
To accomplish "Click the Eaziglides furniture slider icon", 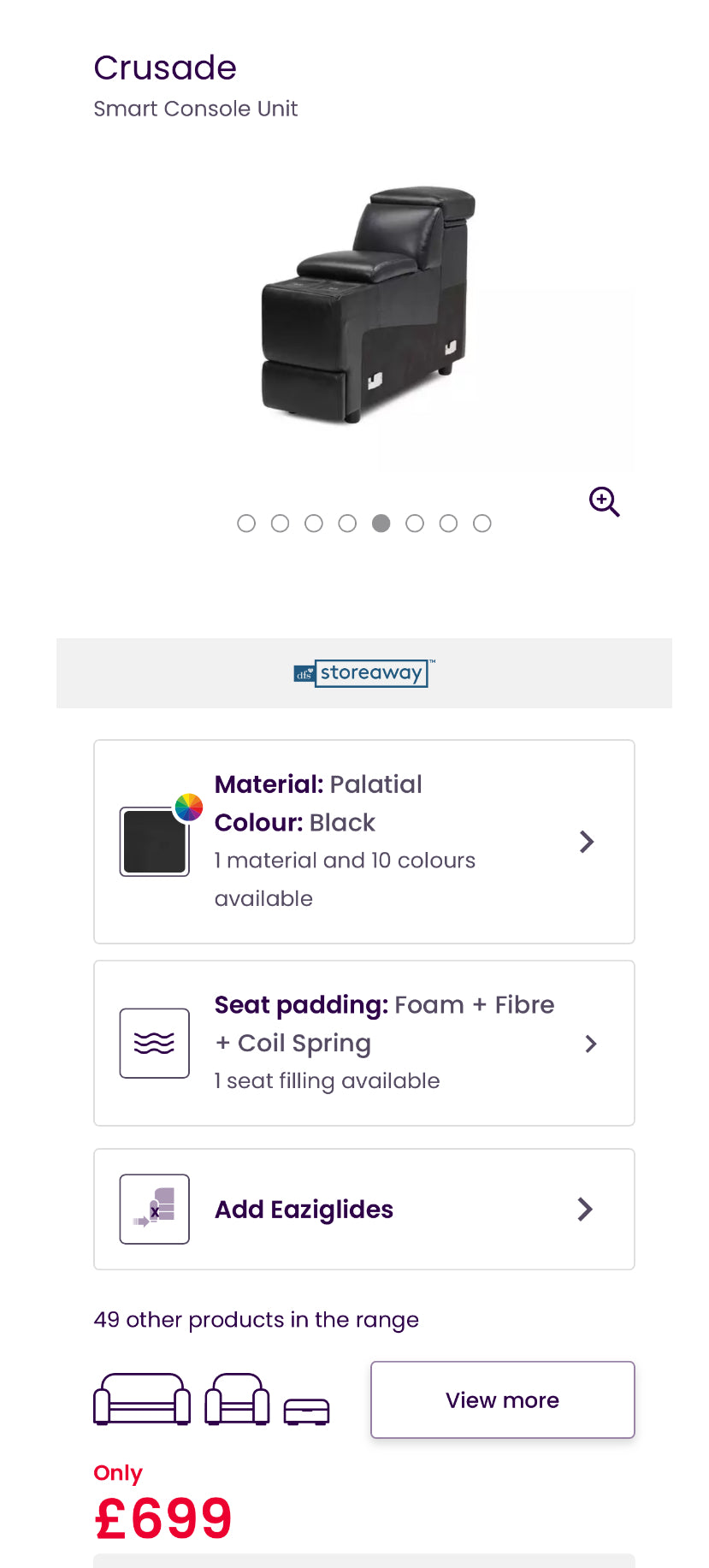I will point(155,1209).
